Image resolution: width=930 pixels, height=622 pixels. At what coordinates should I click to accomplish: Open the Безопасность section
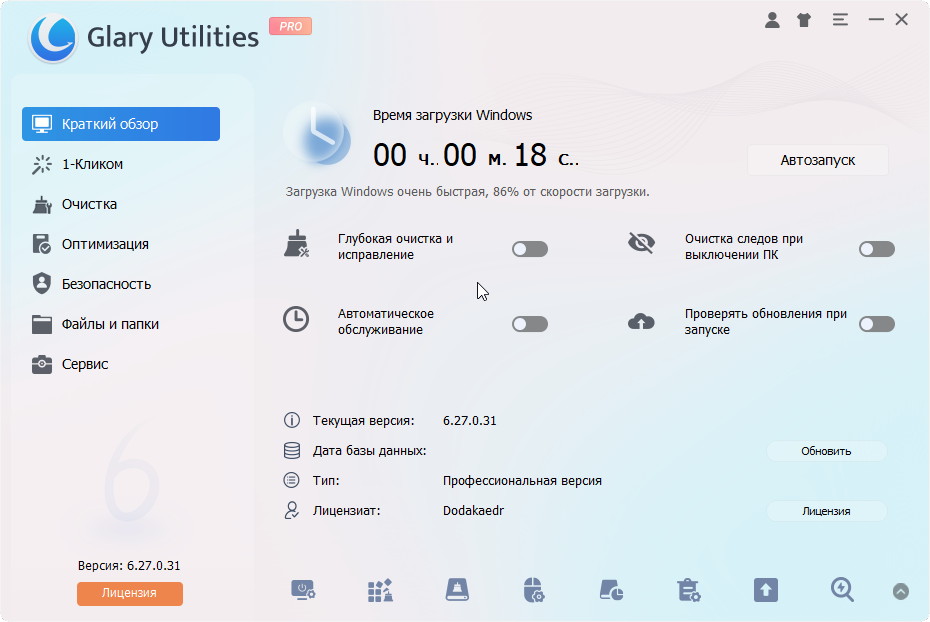[121, 284]
